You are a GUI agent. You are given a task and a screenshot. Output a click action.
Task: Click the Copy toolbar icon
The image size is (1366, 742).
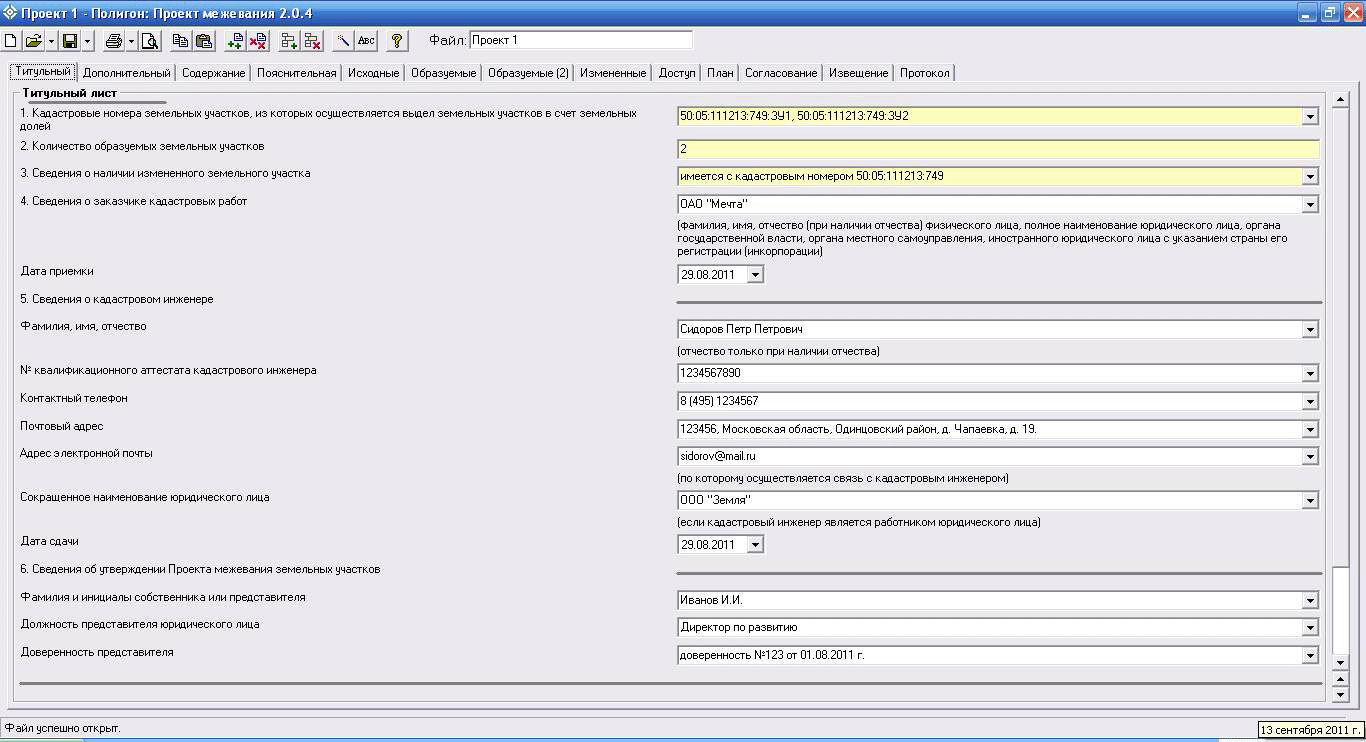(x=181, y=41)
